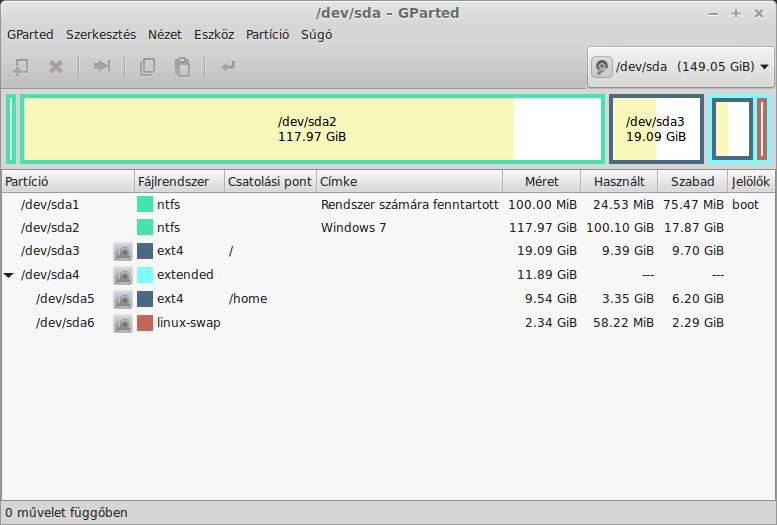This screenshot has width=777, height=525.
Task: Select the /dev/sda5 block in the disk map
Action: 732,129
